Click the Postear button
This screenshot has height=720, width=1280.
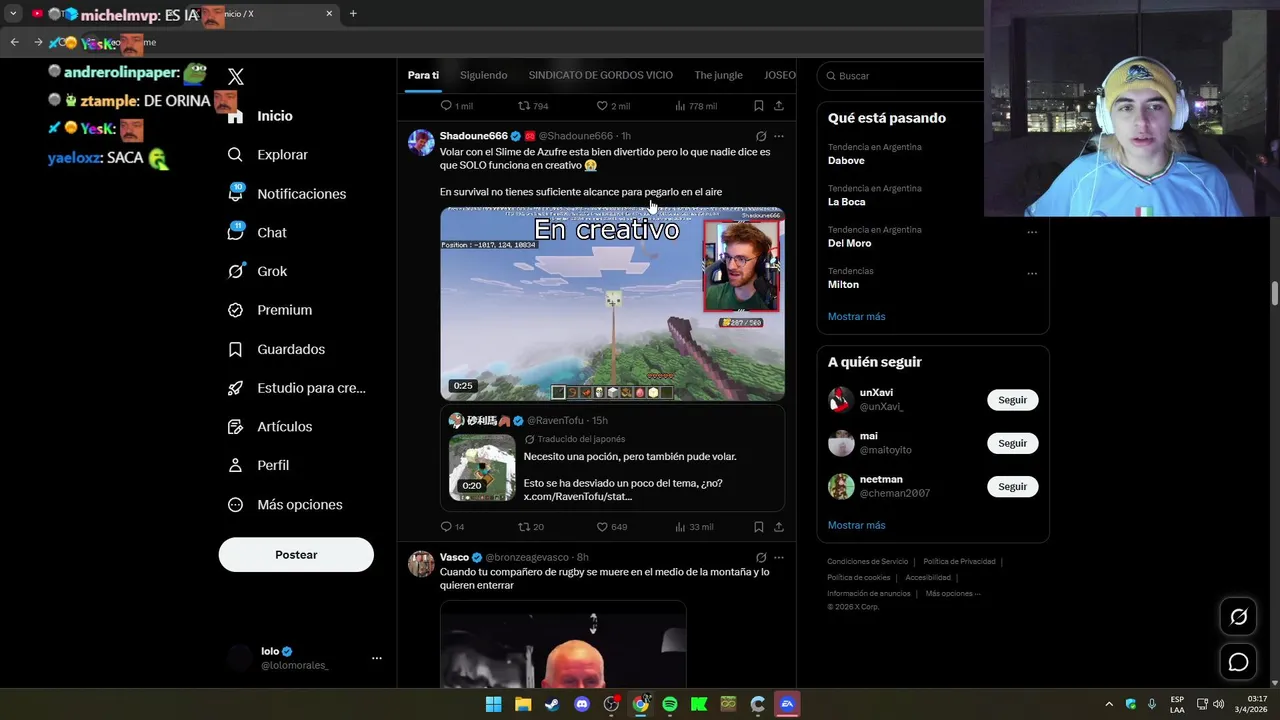click(x=296, y=555)
